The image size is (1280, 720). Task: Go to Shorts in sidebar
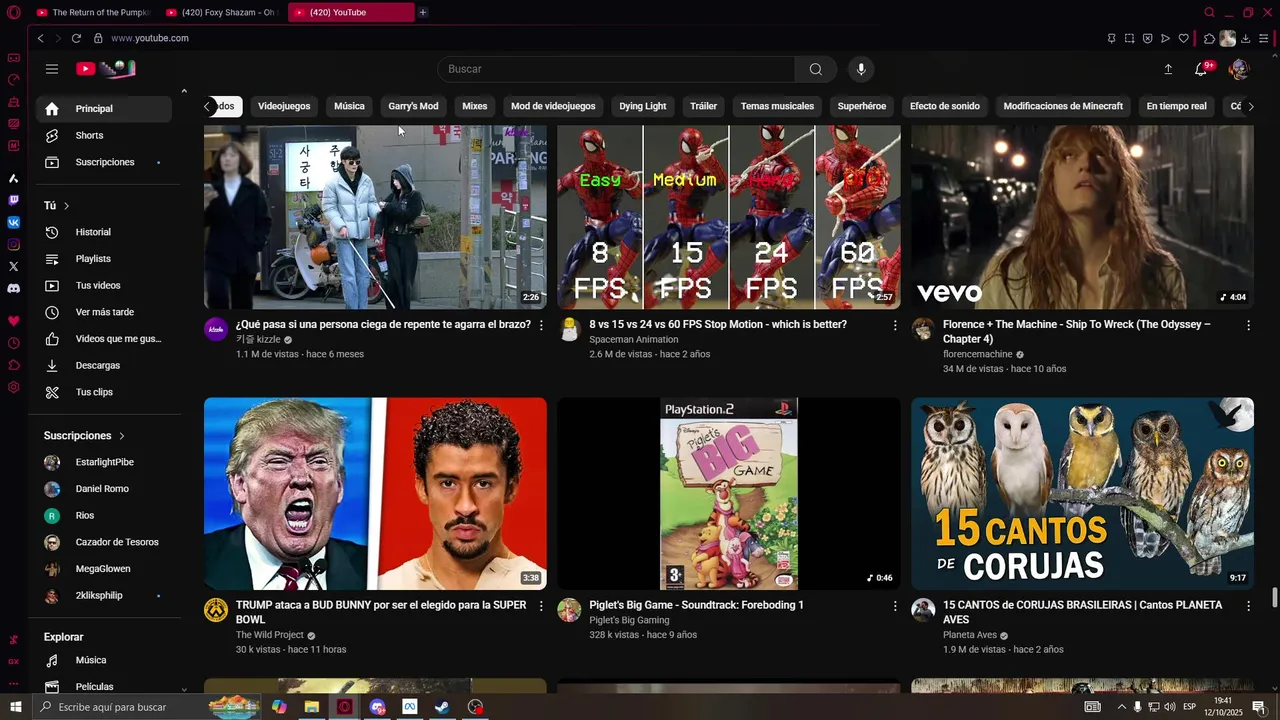click(103, 135)
